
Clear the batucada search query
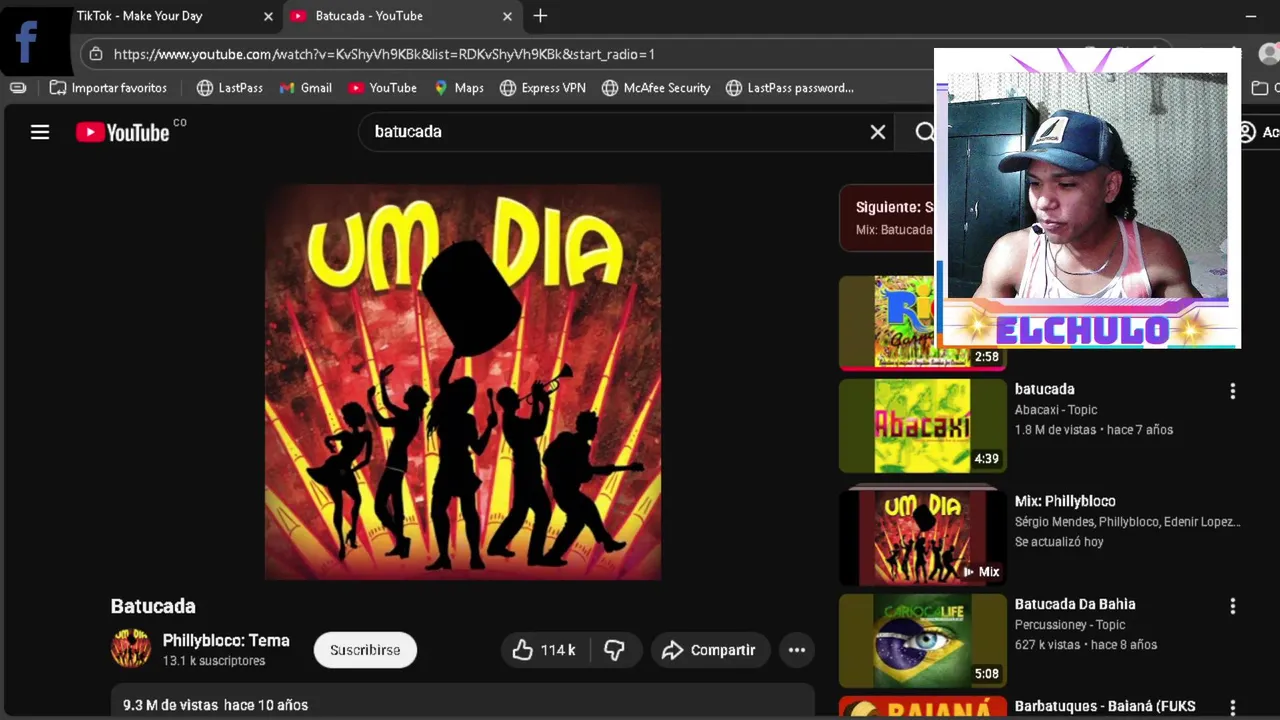pos(878,132)
